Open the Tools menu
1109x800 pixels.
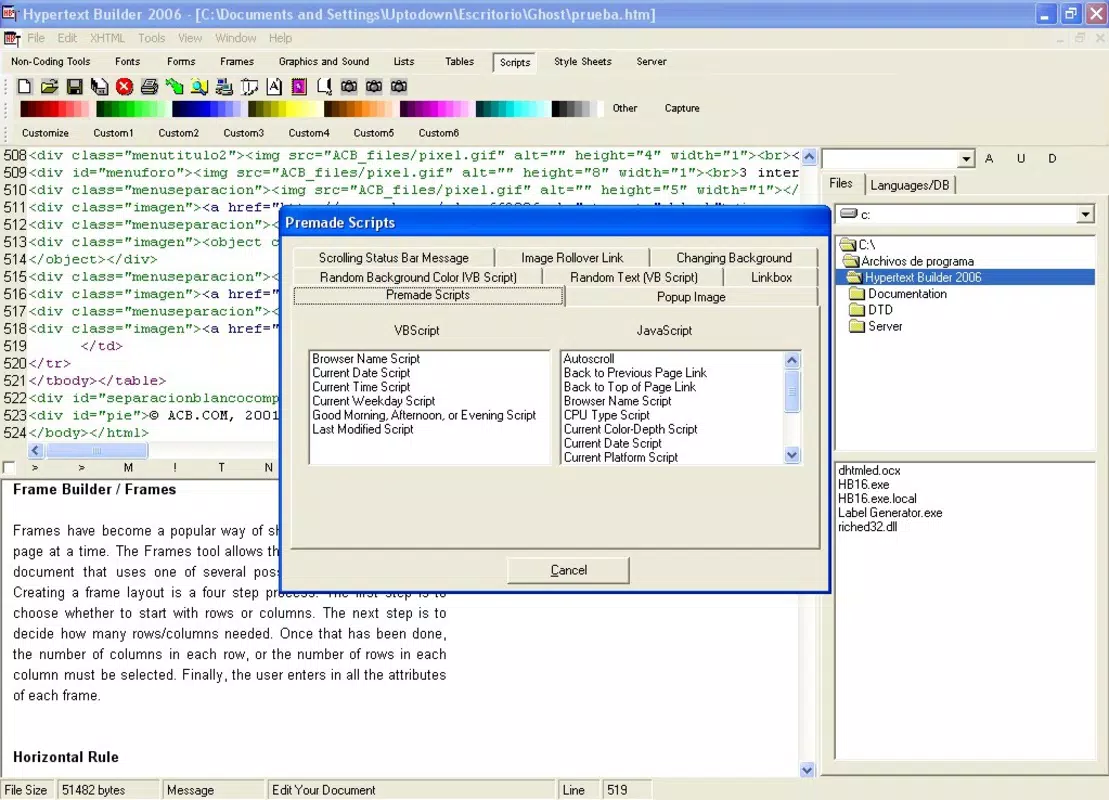coord(151,38)
